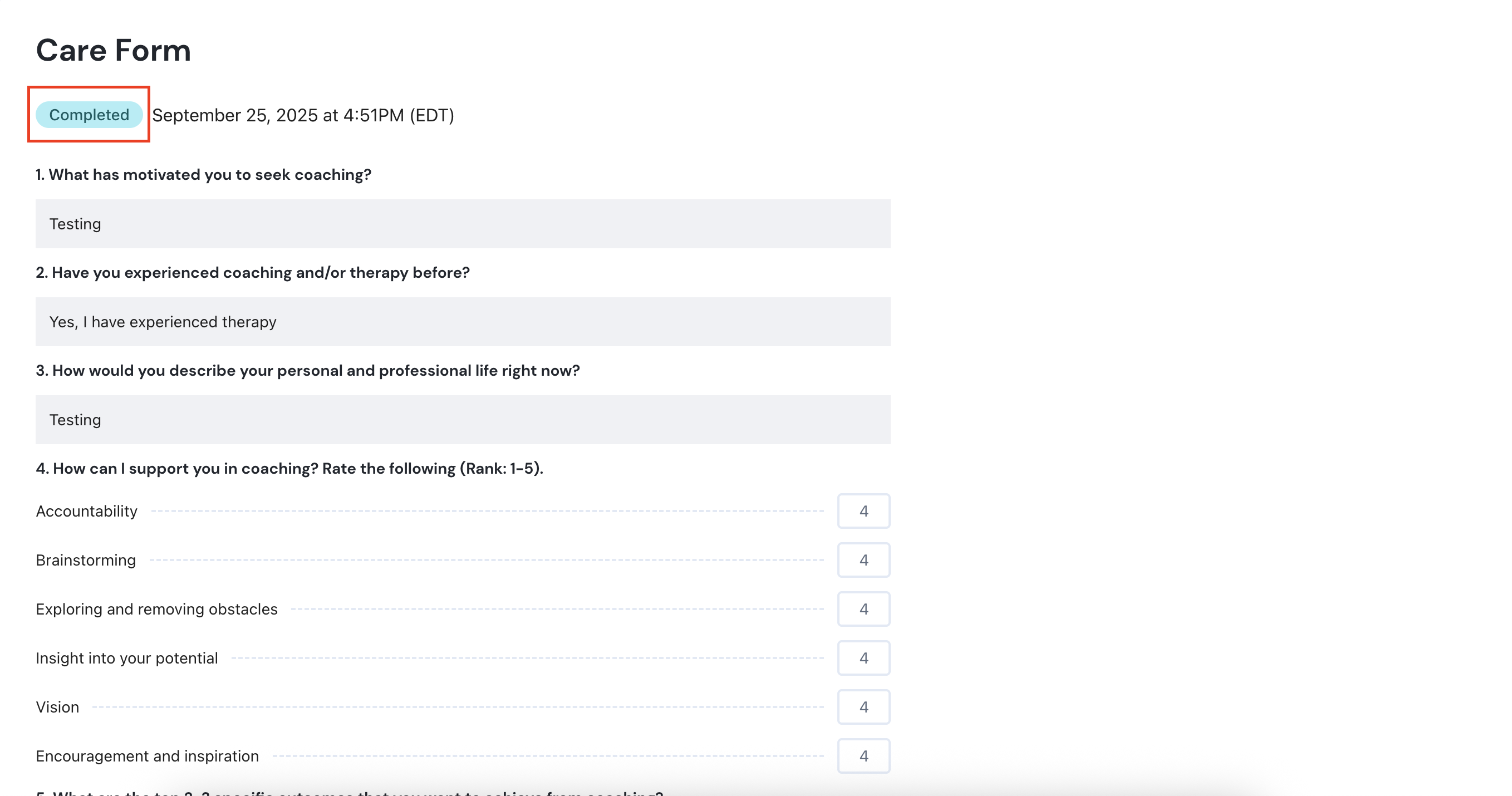Click the Vision label
1512x796 pixels.
pyautogui.click(x=57, y=707)
